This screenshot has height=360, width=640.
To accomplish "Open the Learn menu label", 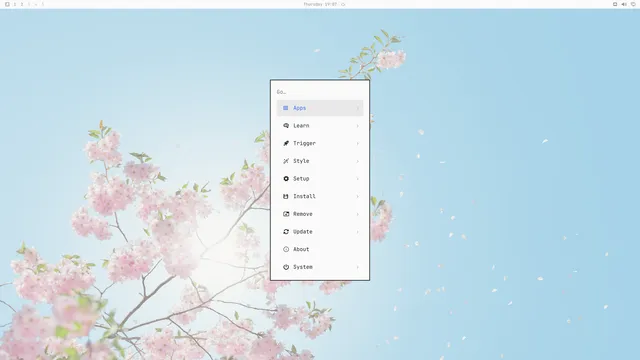I will 301,126.
